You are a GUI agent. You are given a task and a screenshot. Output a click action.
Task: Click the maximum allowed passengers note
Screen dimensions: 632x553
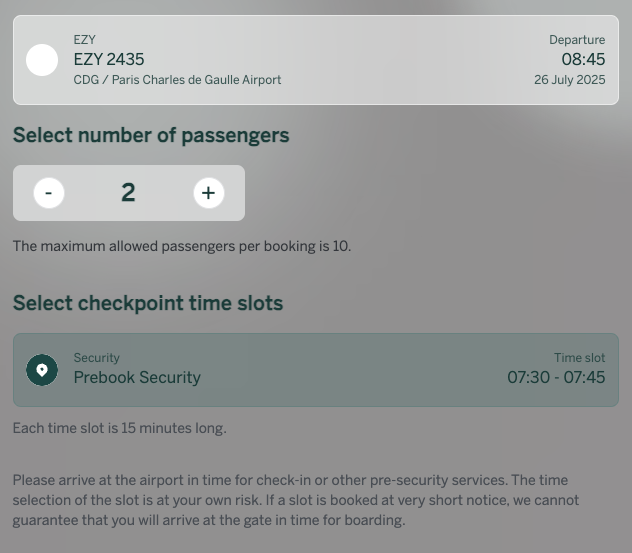(182, 246)
